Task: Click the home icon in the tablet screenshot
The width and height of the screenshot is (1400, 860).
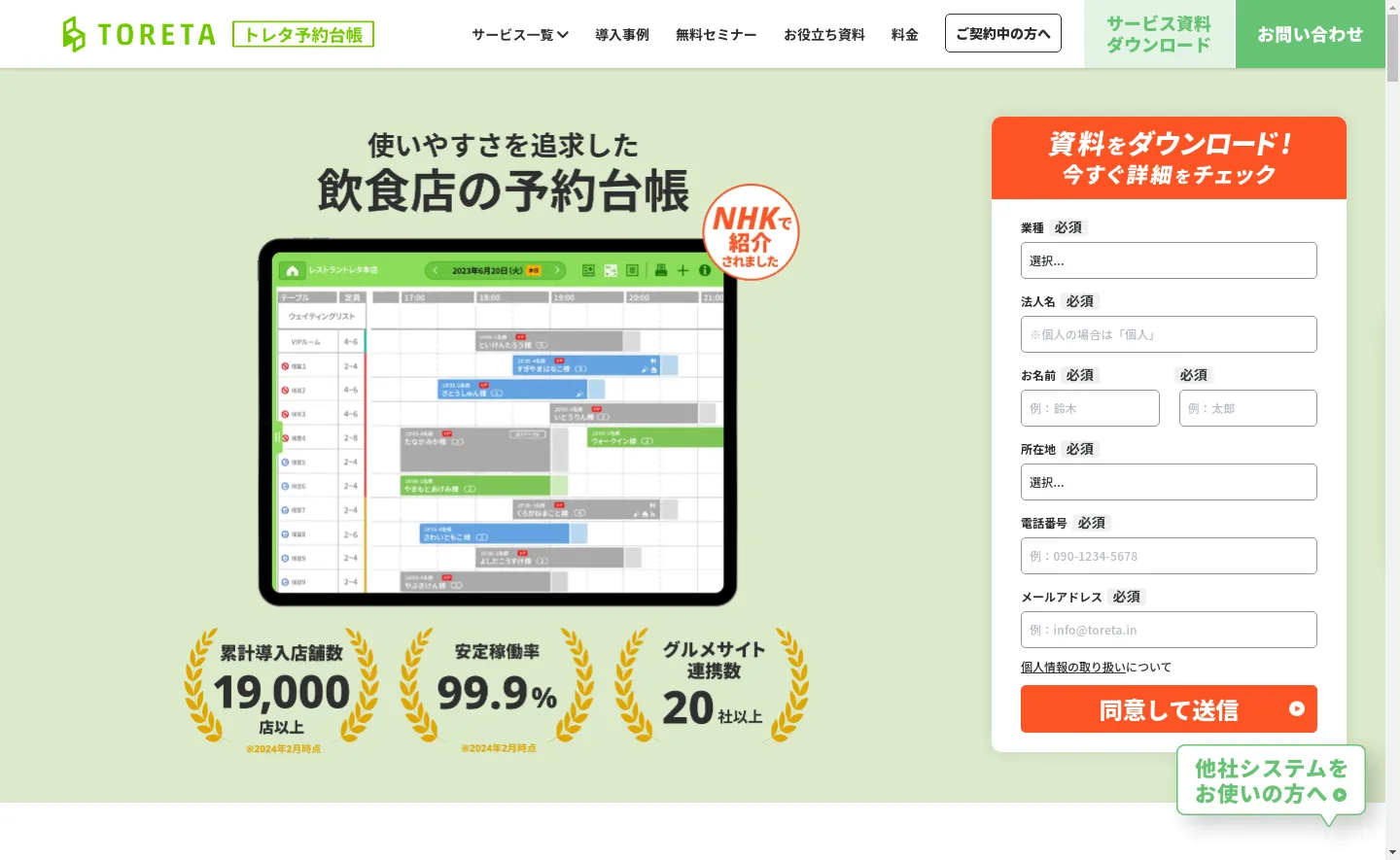Action: point(292,270)
